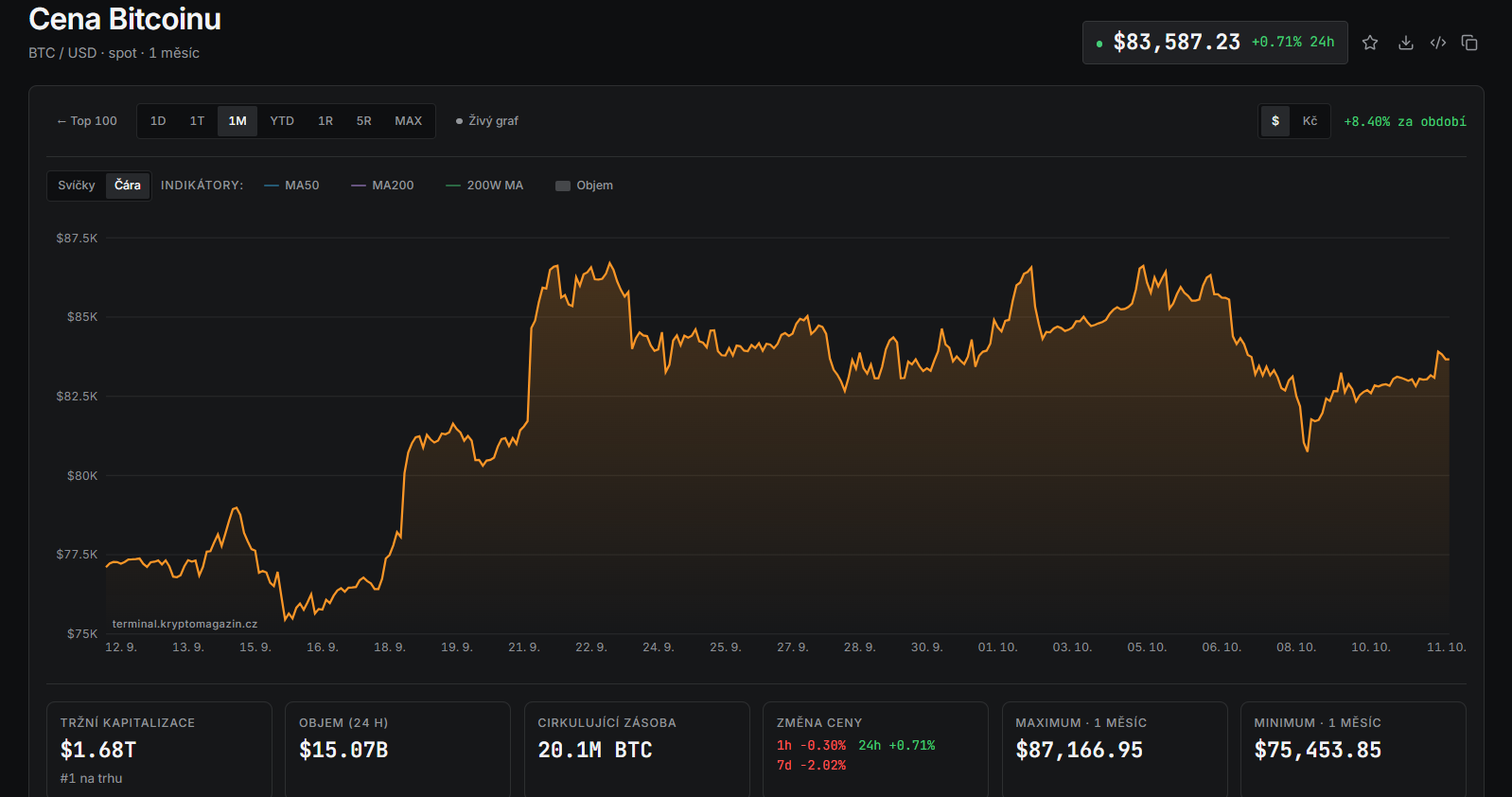Viewport: 1512px width, 797px height.
Task: Select the Čára line chart view
Action: coord(128,186)
